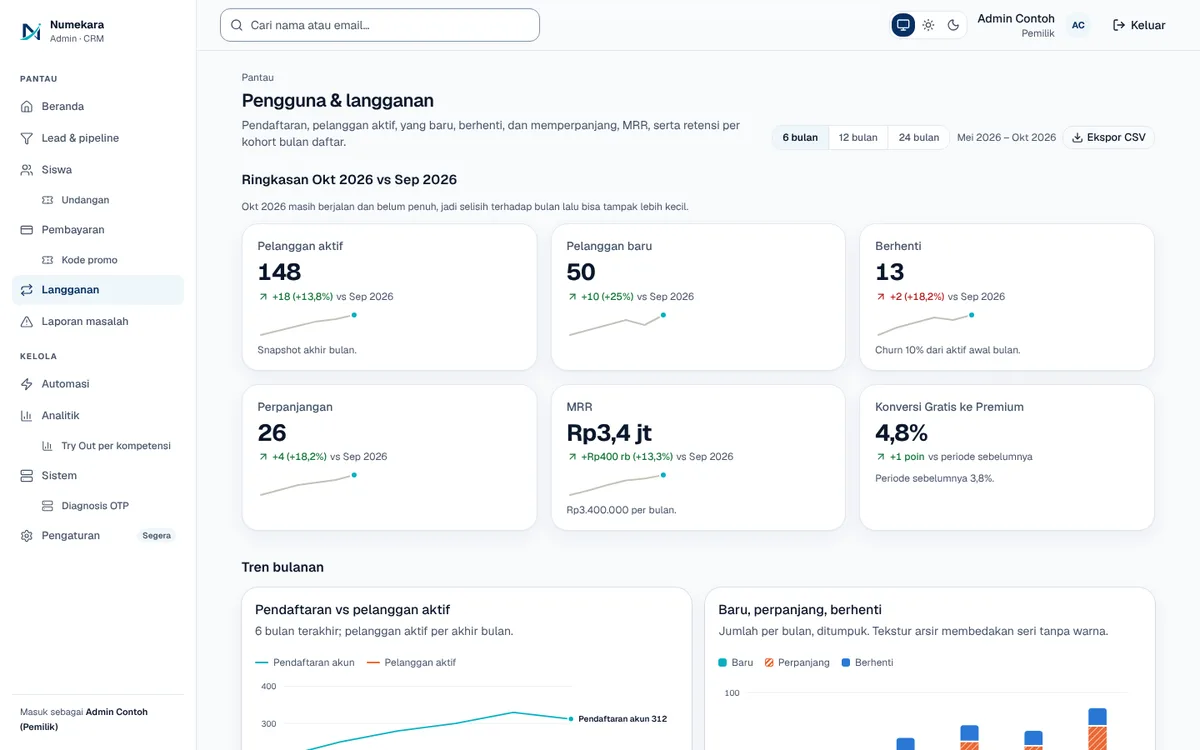Open Pengaturan in sidebar
This screenshot has height=750, width=1200.
[98, 536]
